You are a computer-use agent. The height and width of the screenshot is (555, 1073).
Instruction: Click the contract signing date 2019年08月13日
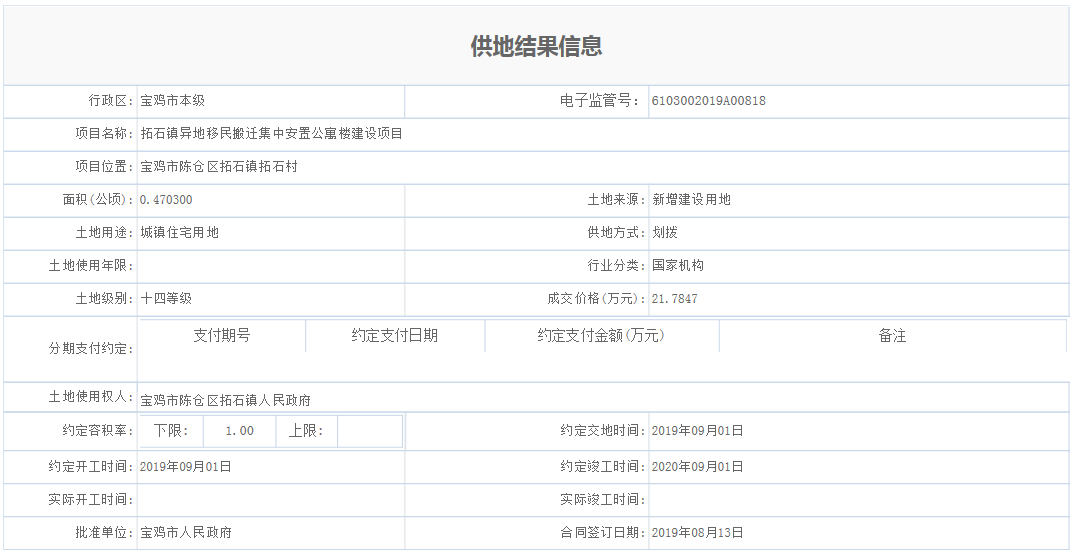pos(697,533)
